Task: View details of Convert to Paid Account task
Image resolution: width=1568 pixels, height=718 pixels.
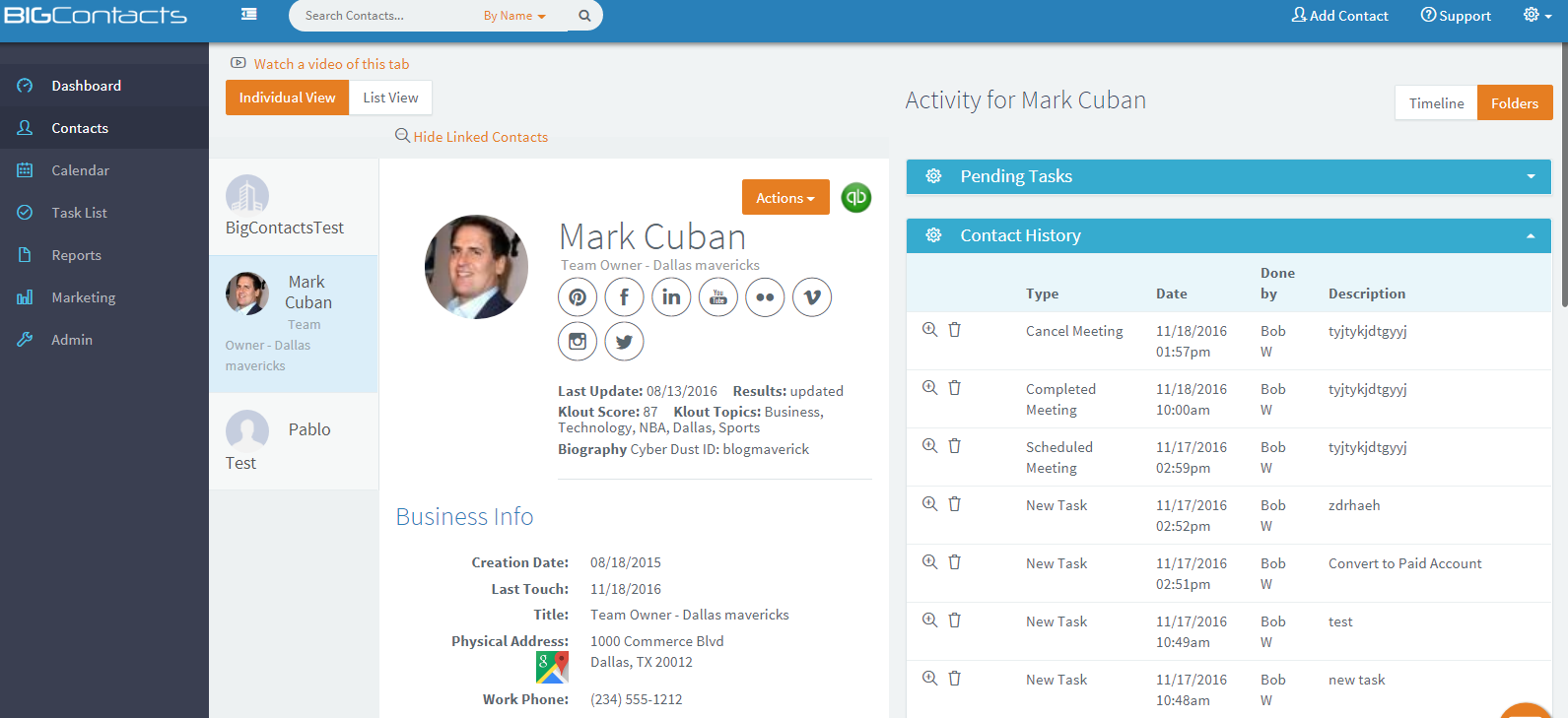Action: [929, 562]
